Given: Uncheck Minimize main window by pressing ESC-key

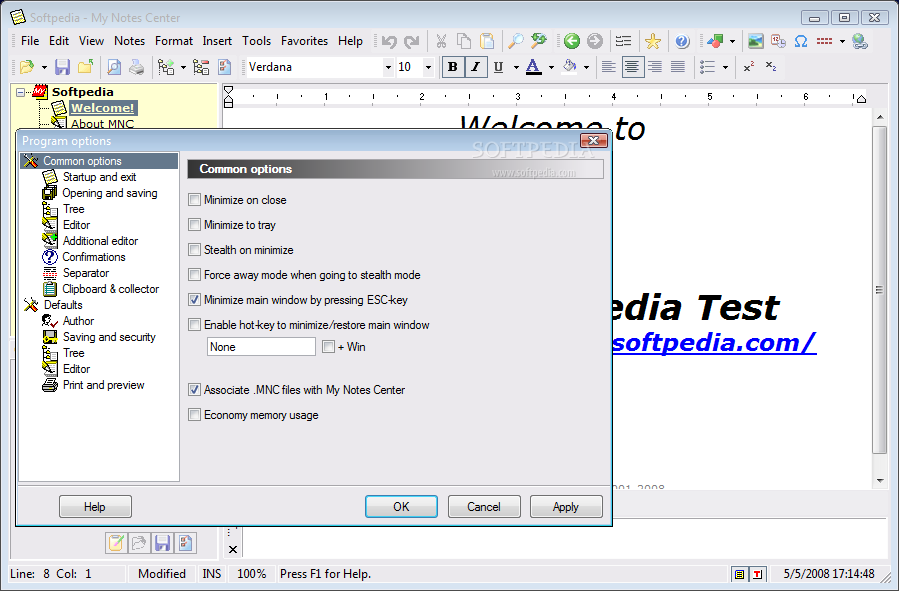Looking at the screenshot, I should coord(194,300).
